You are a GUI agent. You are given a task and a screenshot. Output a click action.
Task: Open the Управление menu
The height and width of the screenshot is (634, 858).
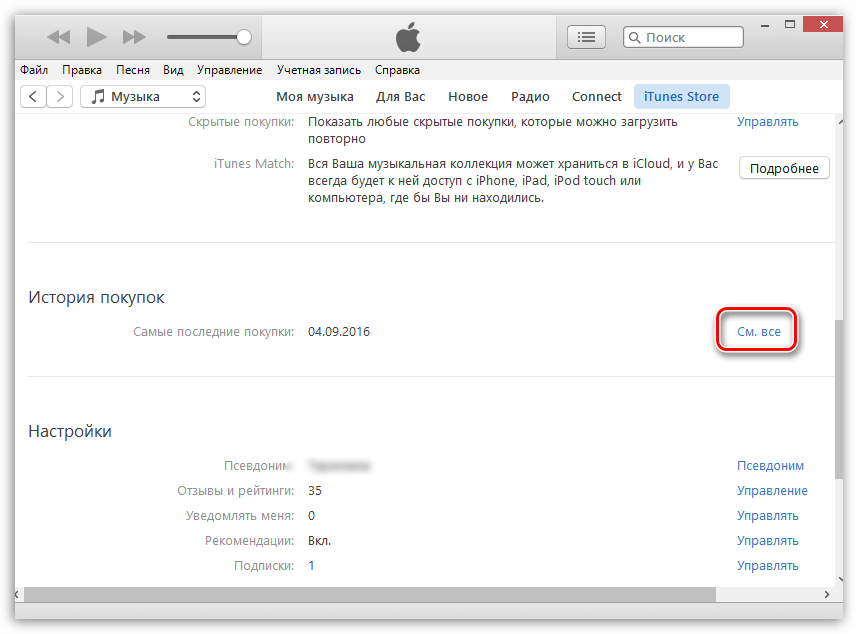tap(229, 70)
